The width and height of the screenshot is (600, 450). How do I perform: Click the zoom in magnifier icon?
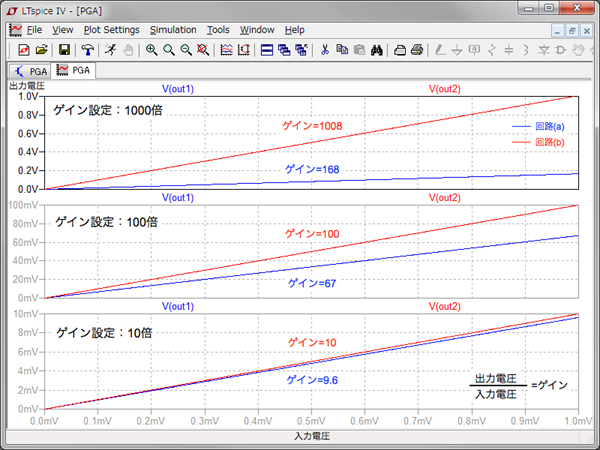(151, 49)
